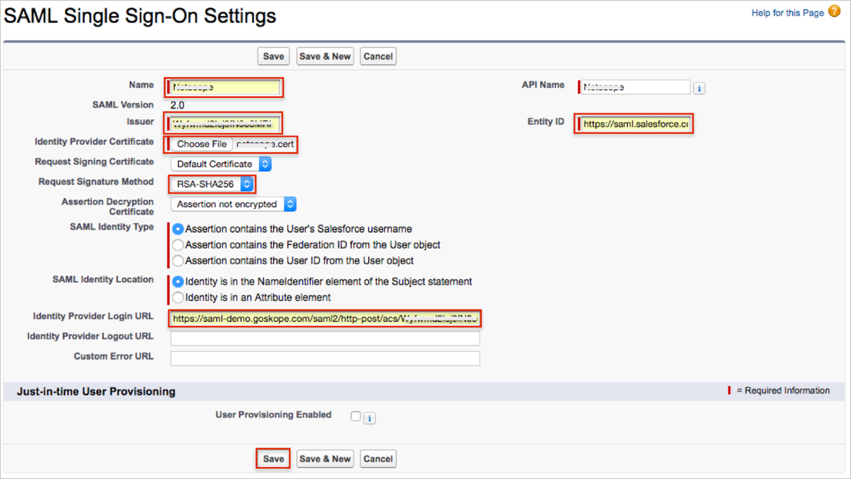Expand the Assertion Decryption Certificate dropdown
851x479 pixels.
(234, 204)
